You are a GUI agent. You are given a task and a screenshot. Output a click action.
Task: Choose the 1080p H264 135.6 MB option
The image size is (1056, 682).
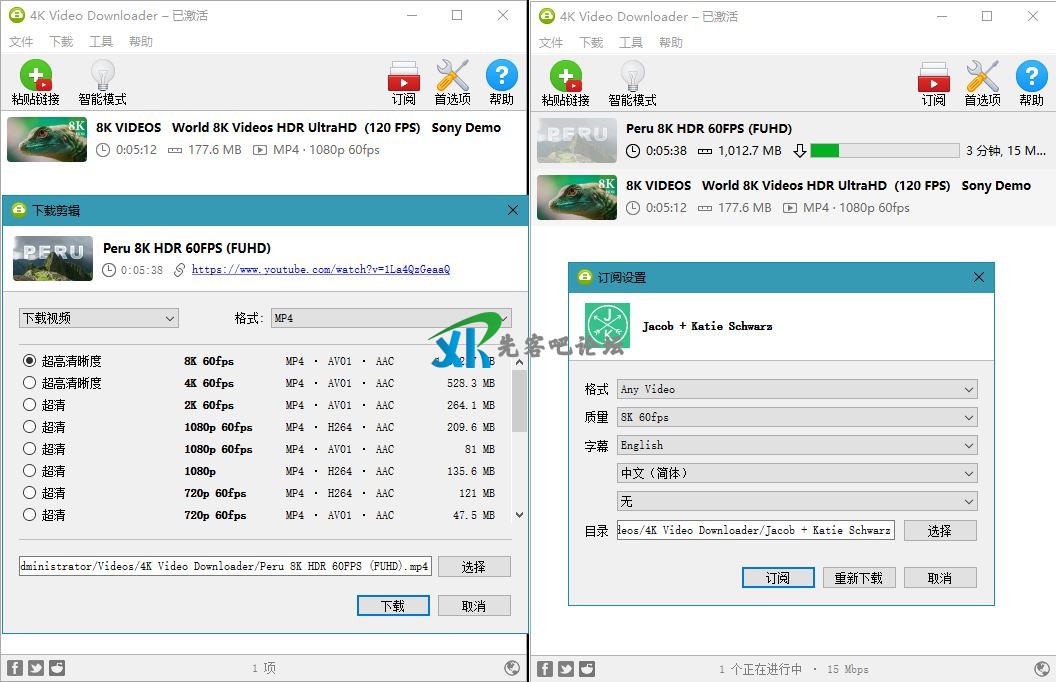pyautogui.click(x=30, y=471)
